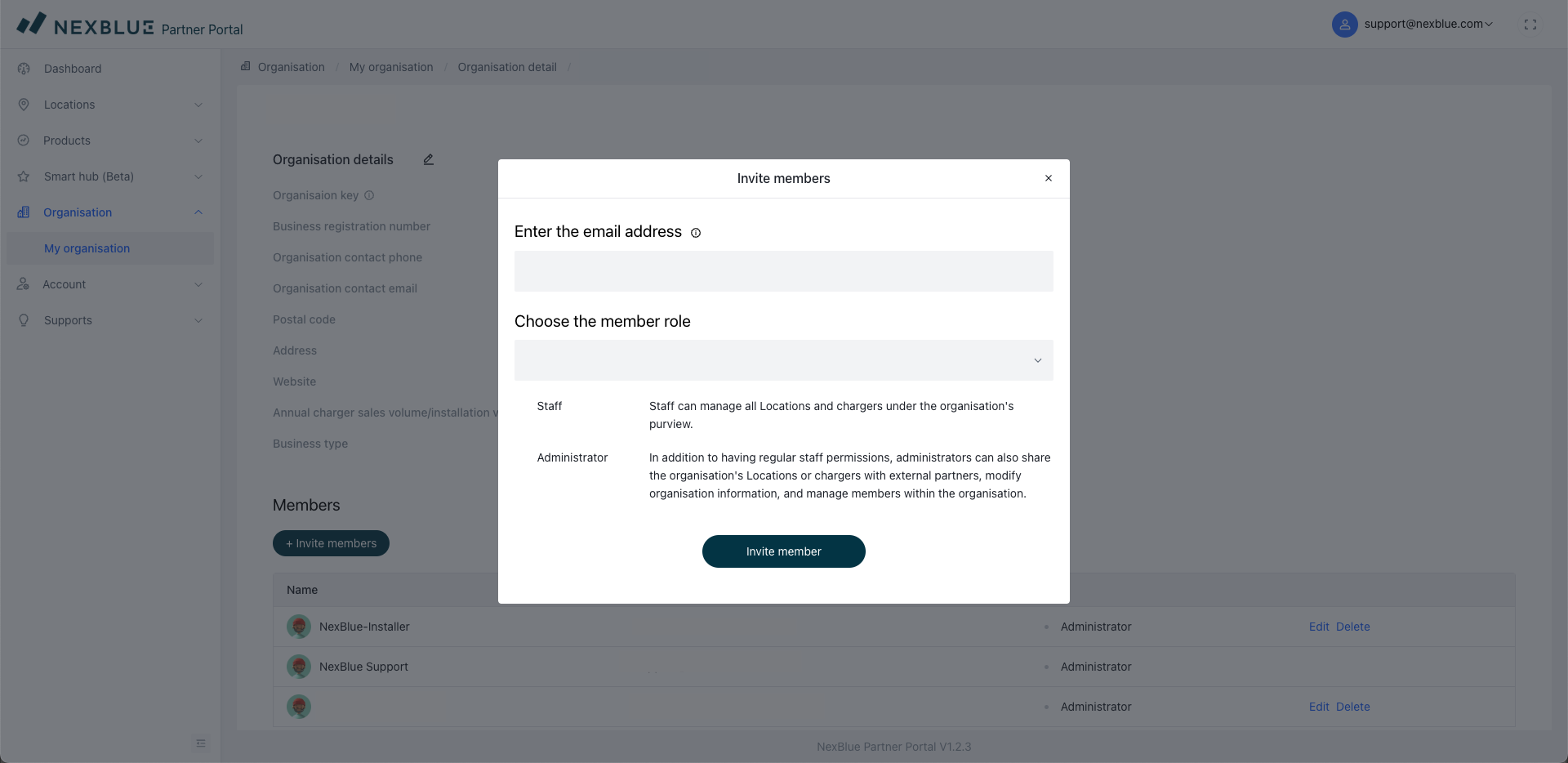Click the email address input field
This screenshot has width=1568, height=763.
pos(783,271)
